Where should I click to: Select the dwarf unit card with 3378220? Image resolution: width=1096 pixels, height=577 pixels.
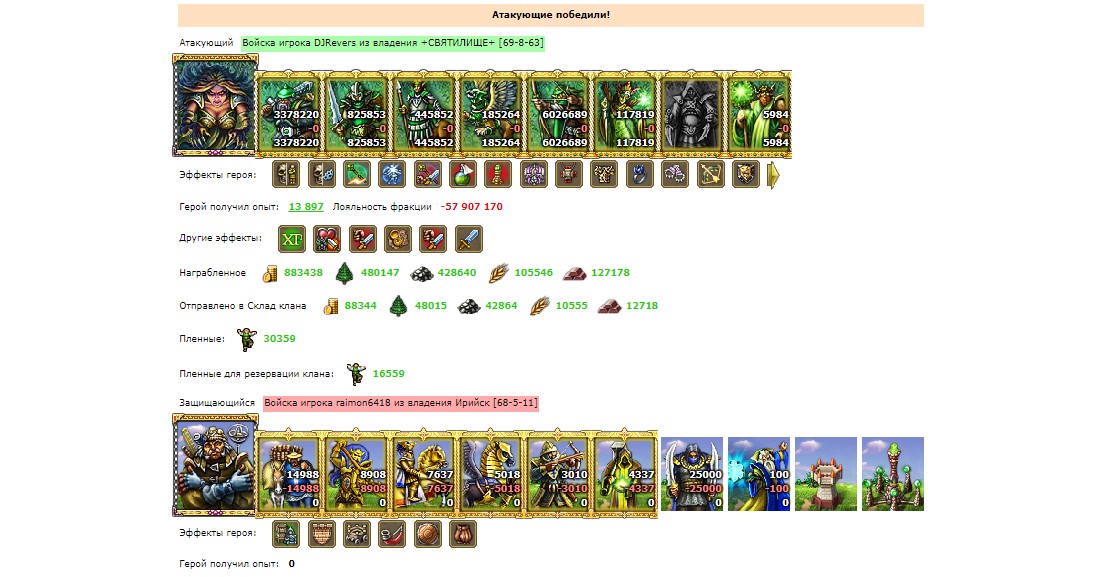pos(289,113)
